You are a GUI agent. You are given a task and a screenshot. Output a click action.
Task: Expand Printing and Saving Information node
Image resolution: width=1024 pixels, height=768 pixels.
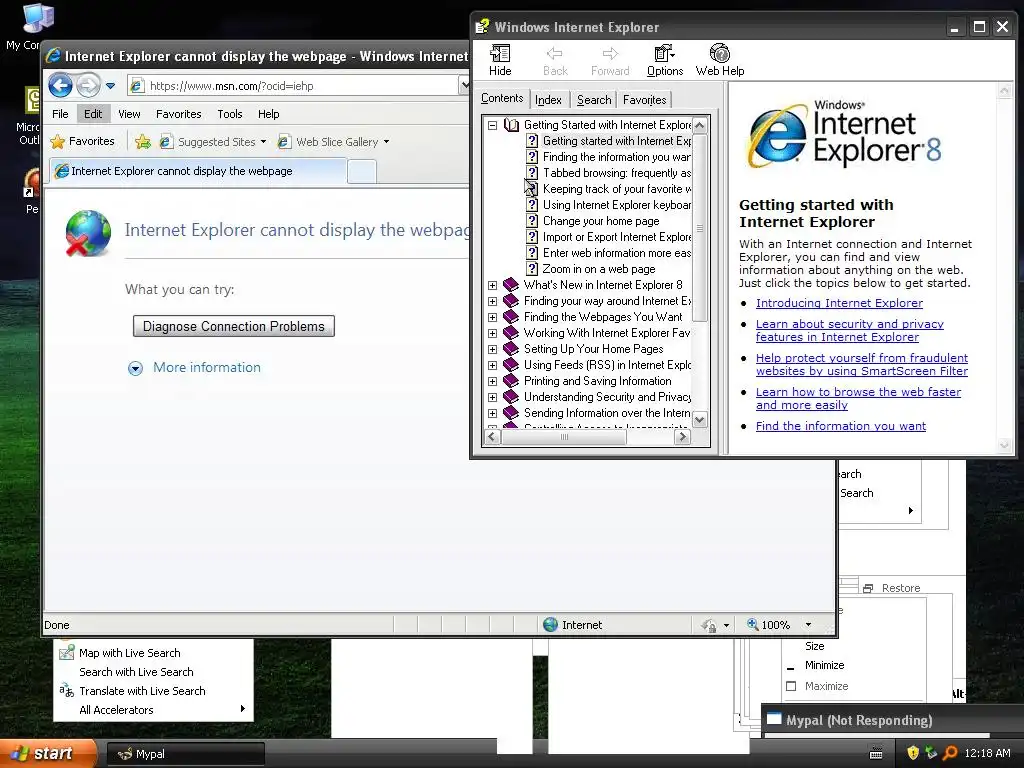(492, 381)
